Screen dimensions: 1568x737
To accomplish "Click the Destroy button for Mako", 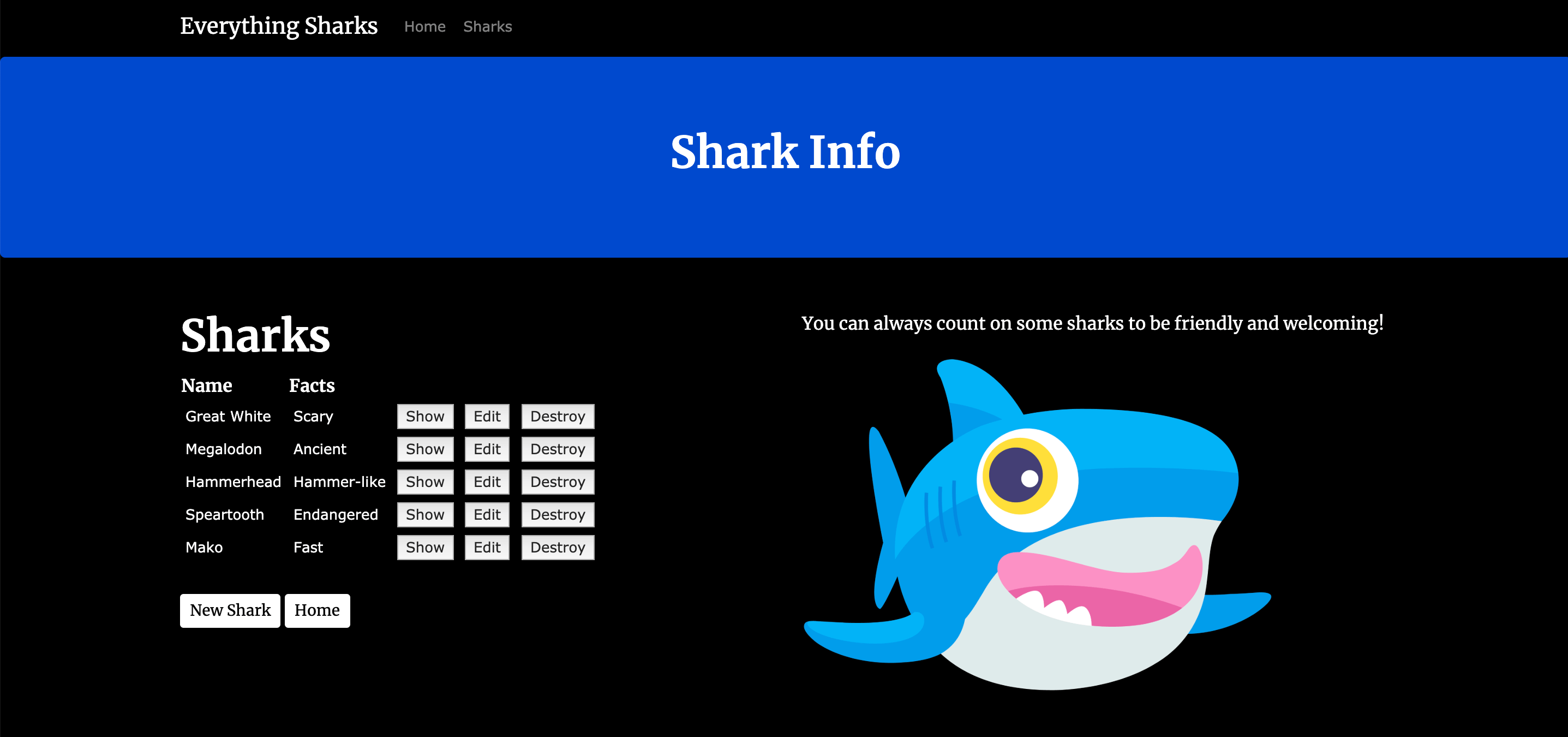I will tap(557, 547).
